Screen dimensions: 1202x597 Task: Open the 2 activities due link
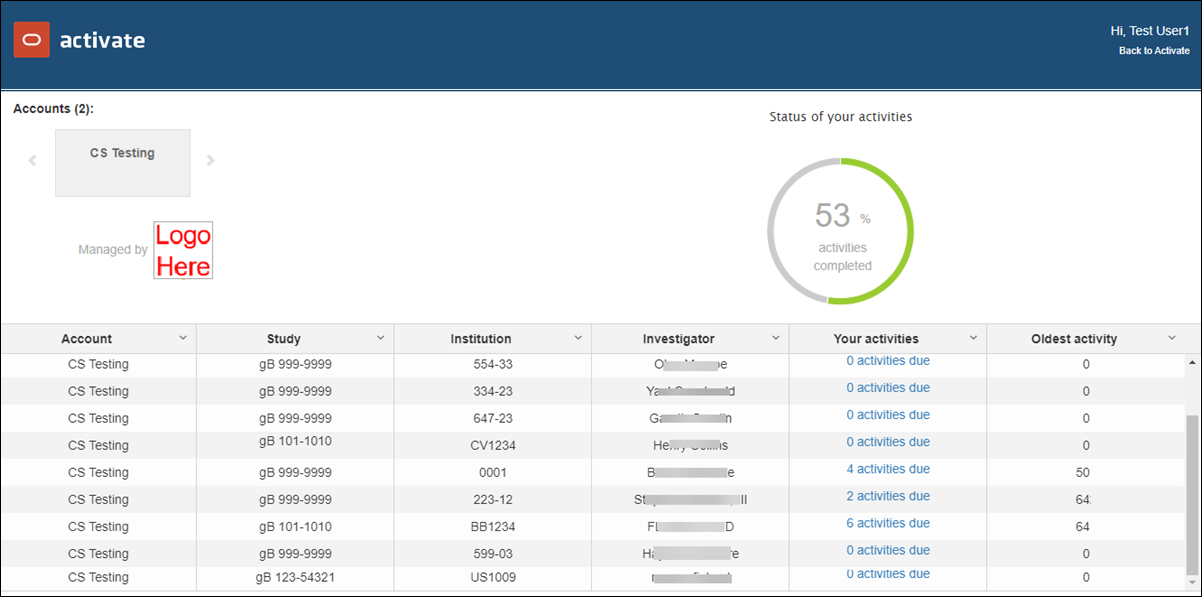888,495
